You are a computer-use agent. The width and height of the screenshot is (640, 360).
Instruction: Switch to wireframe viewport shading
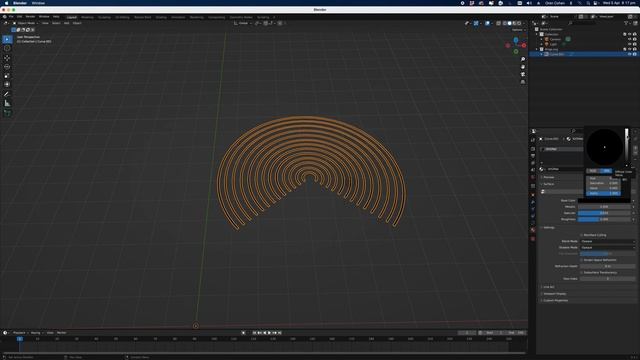point(504,23)
